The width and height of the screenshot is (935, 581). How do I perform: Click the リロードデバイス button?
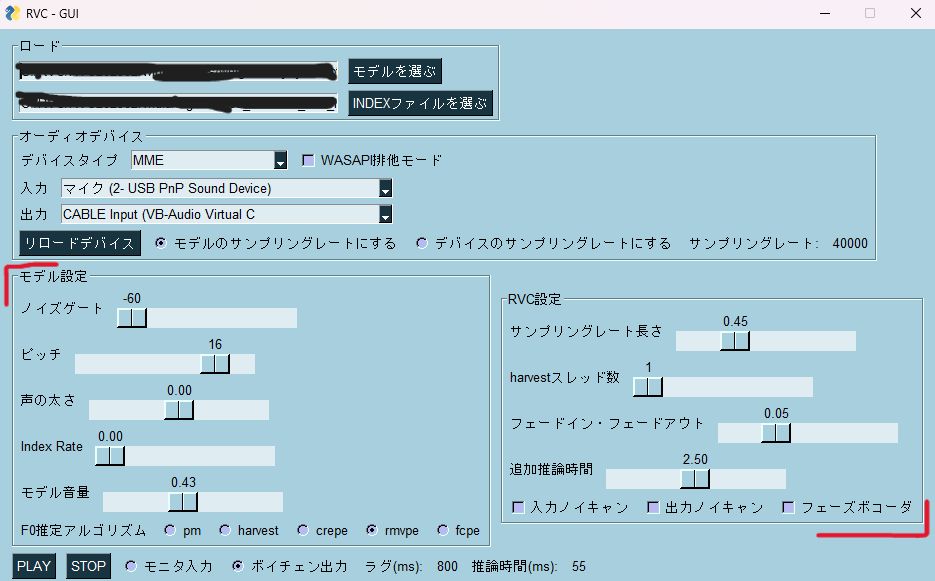[80, 243]
